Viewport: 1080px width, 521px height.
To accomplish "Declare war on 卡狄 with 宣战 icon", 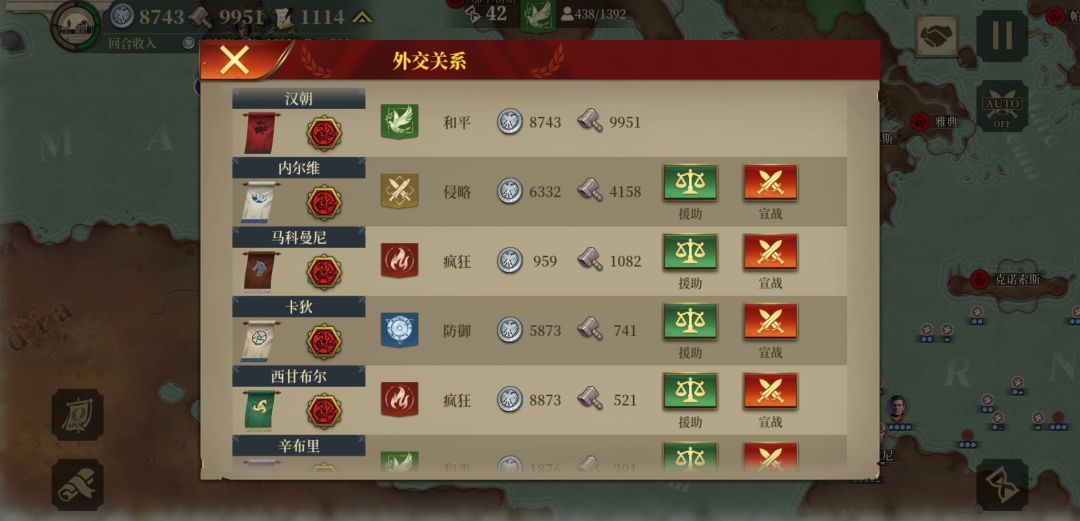I will [770, 323].
